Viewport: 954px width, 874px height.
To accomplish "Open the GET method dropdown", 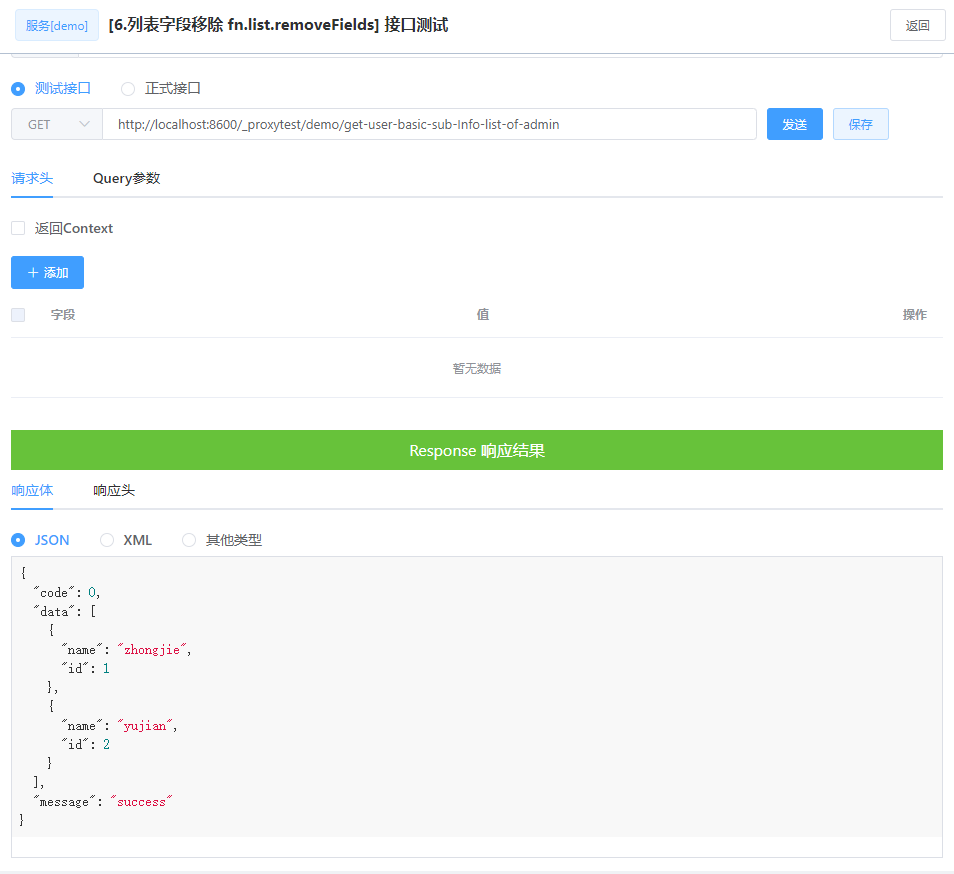I will [56, 124].
